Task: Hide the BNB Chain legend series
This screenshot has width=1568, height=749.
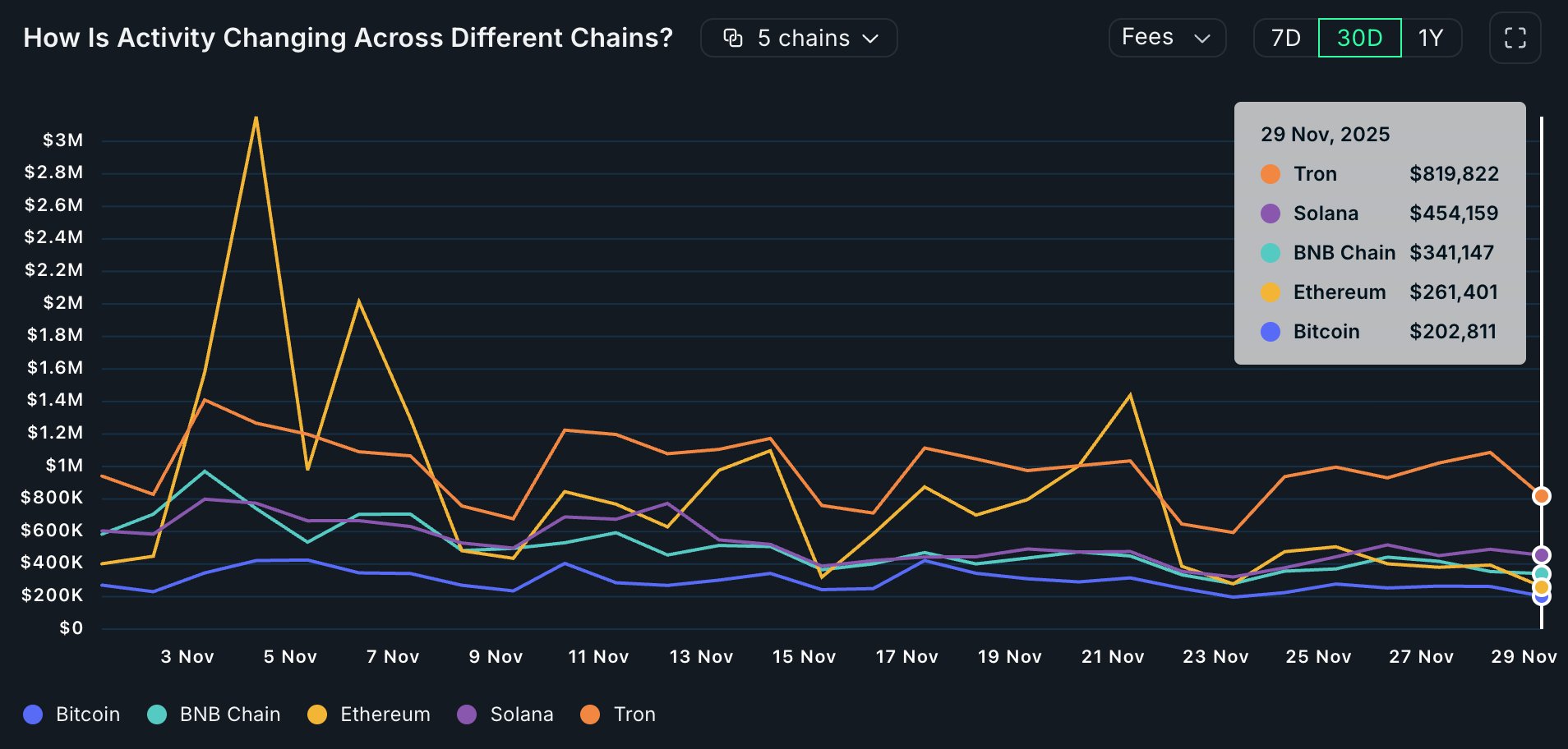Action: coord(214,715)
